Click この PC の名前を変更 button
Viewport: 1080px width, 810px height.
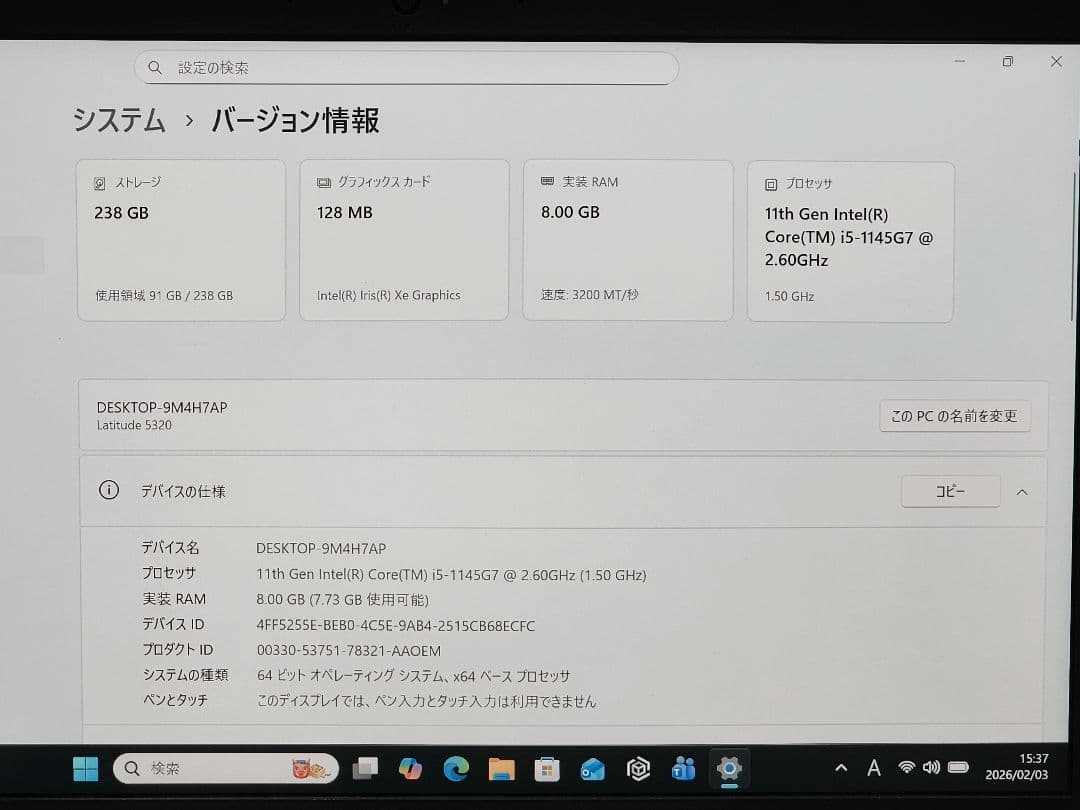[x=954, y=416]
